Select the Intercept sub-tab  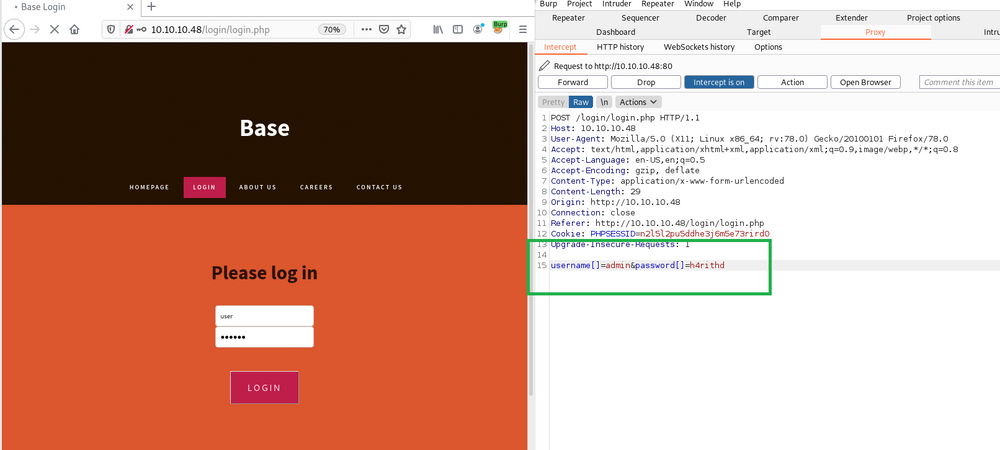click(560, 47)
